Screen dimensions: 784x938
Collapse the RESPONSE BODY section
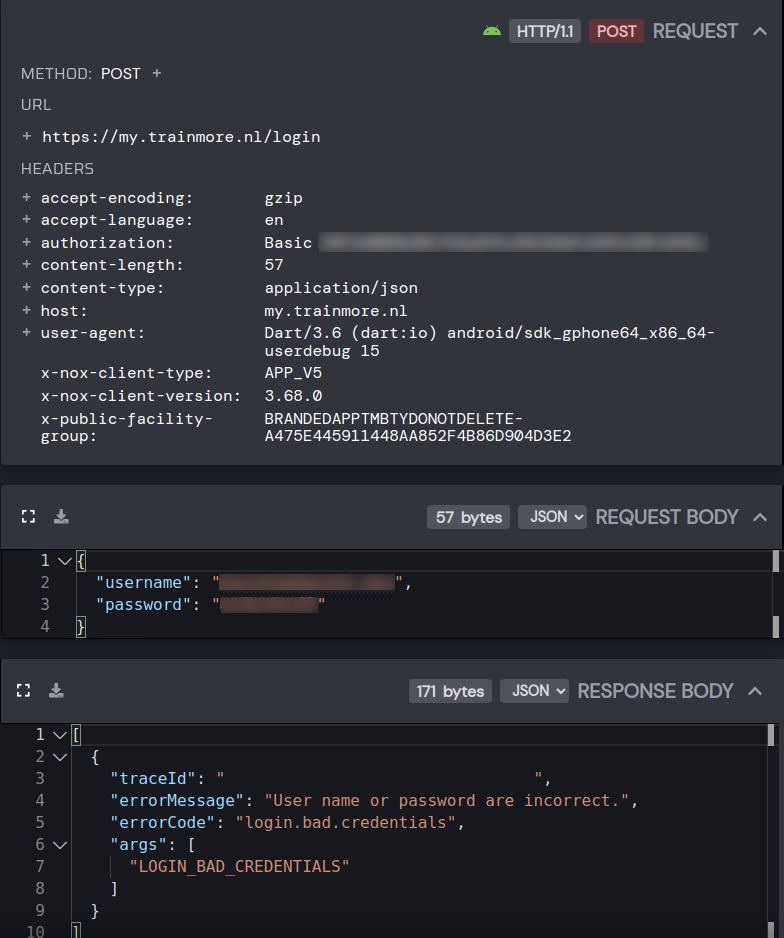click(755, 691)
